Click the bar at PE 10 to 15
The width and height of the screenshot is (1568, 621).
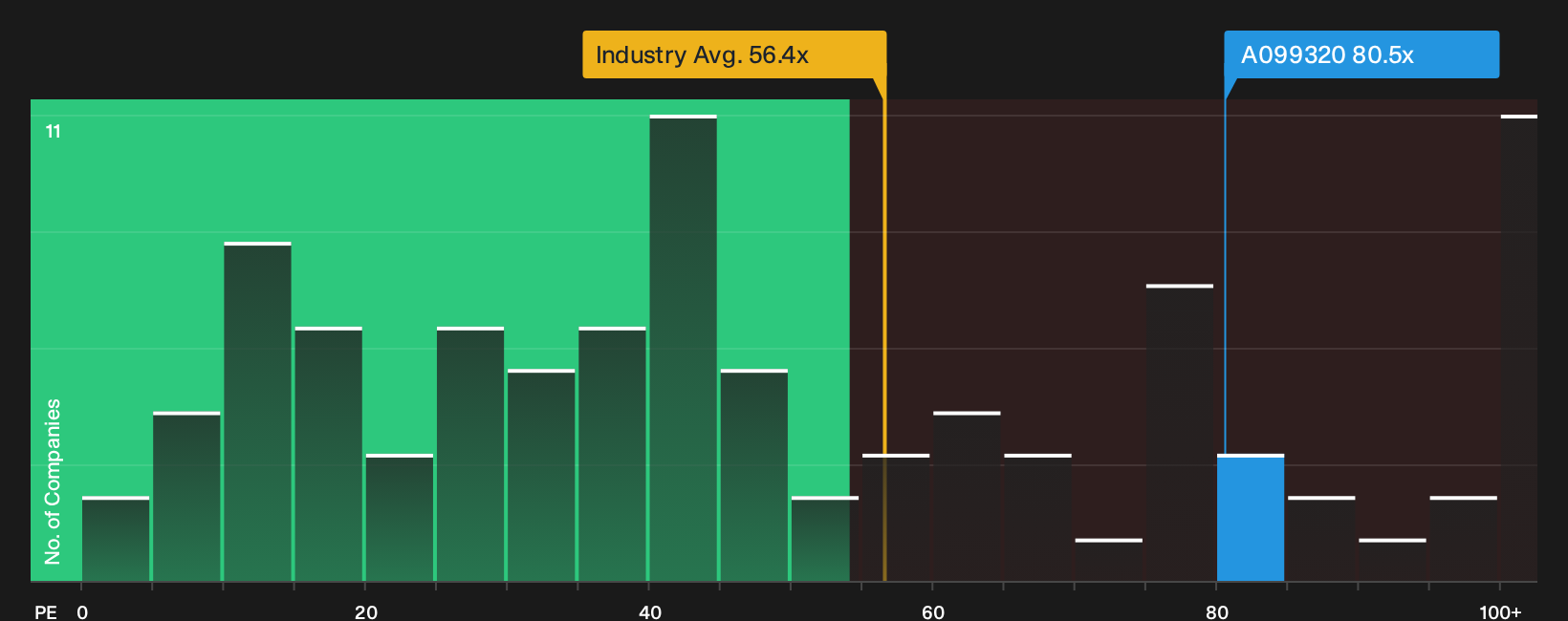pos(257,412)
